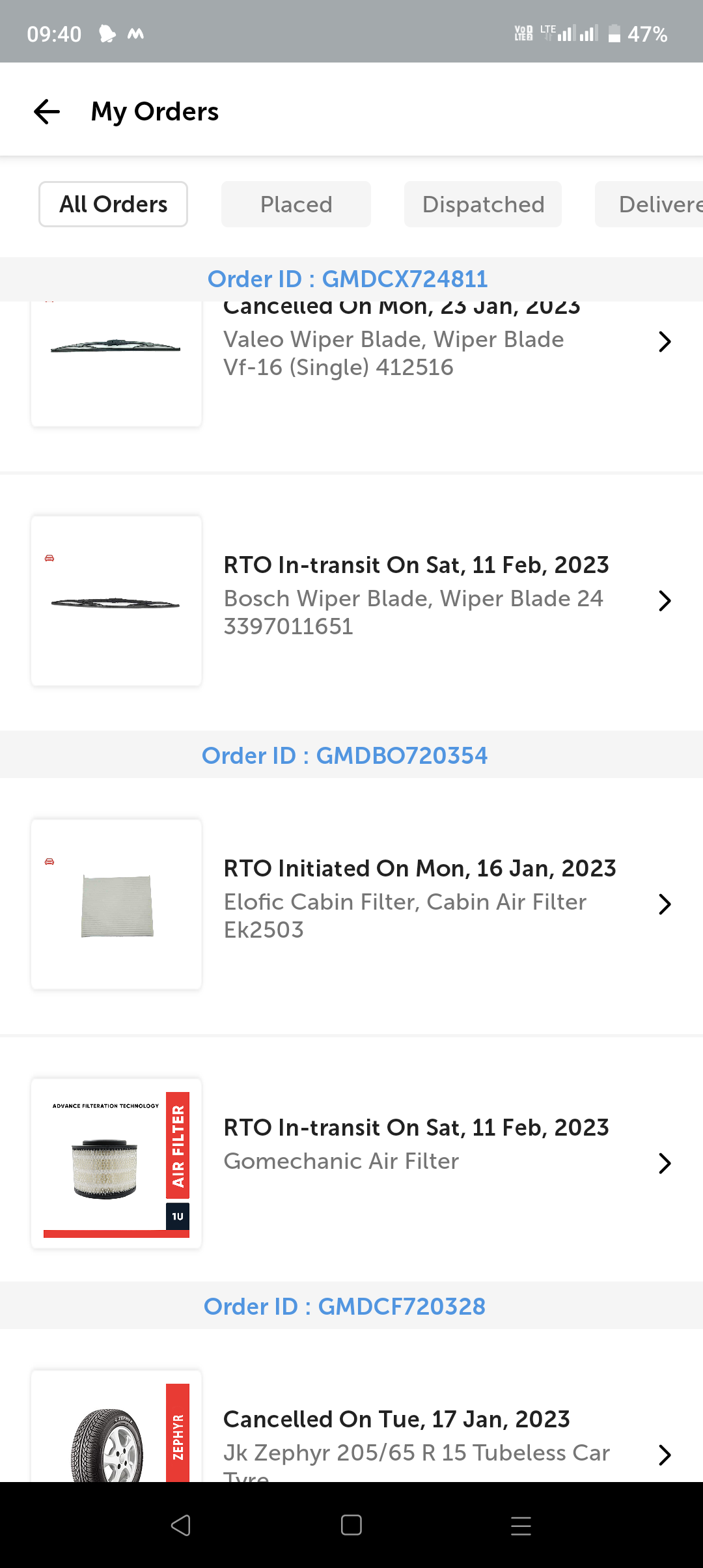Open the Bosch Wiper Blade product thumbnail
Viewport: 703px width, 1568px height.
coord(117,600)
